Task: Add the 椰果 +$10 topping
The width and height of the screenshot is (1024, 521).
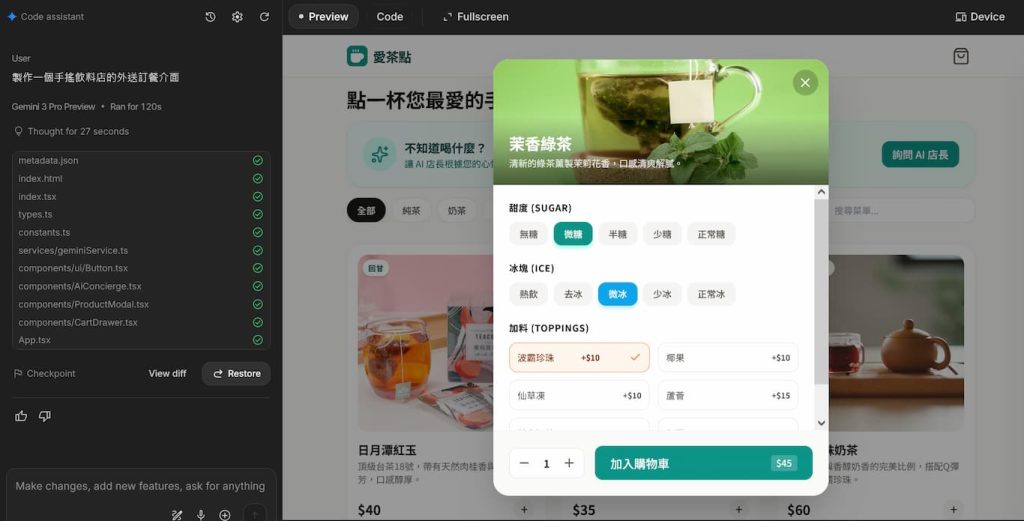Action: [728, 358]
